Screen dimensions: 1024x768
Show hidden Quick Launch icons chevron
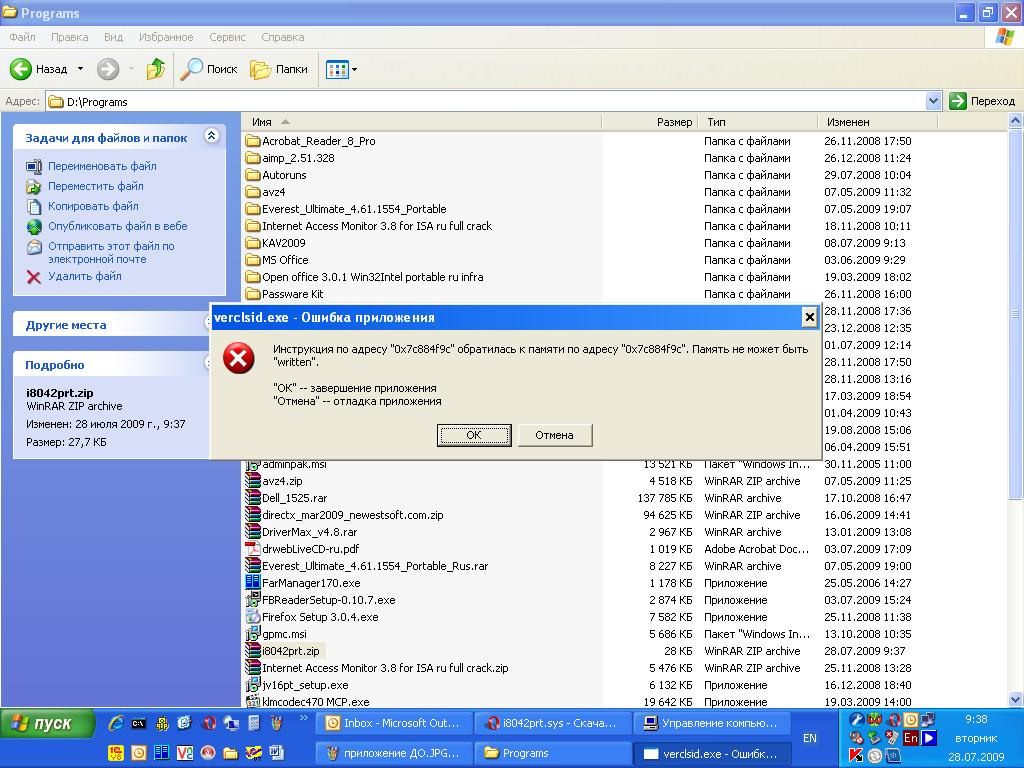pos(302,718)
